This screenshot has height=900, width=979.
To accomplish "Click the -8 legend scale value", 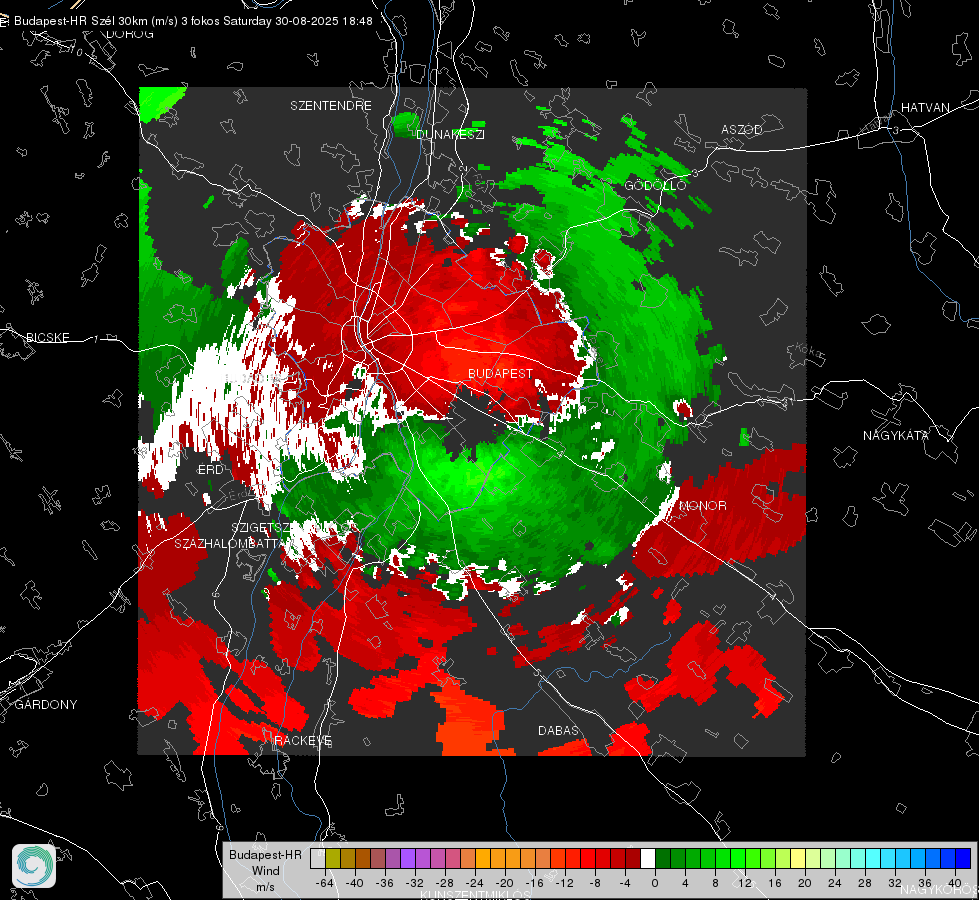I will point(595,884).
